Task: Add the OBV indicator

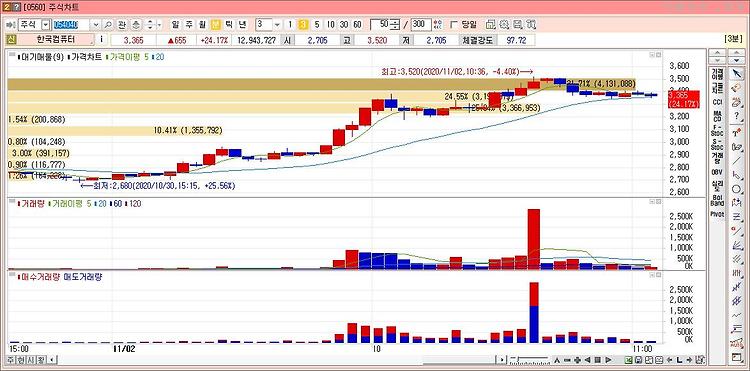Action: pyautogui.click(x=717, y=171)
